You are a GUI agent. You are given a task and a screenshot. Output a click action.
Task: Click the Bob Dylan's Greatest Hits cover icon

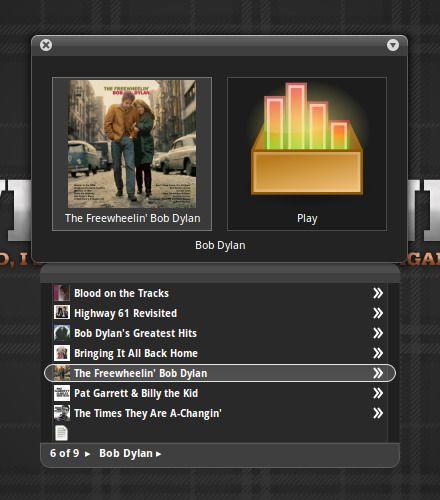pyautogui.click(x=62, y=333)
